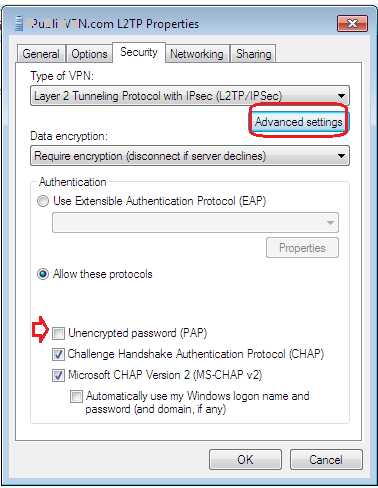The image size is (378, 488).
Task: Enable Unencrypted password (PAP) checkbox
Action: [58, 333]
